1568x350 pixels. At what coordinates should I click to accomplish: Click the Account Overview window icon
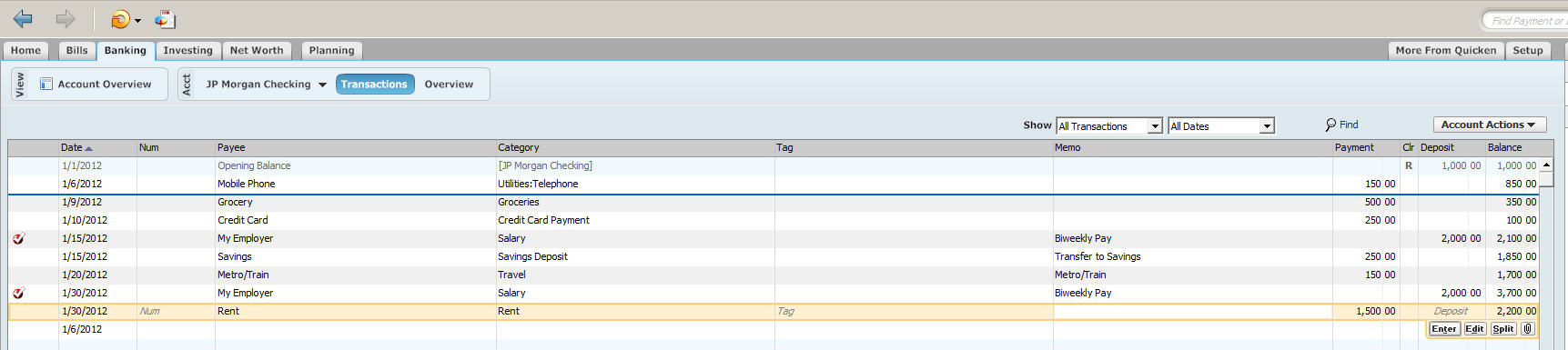tap(46, 84)
